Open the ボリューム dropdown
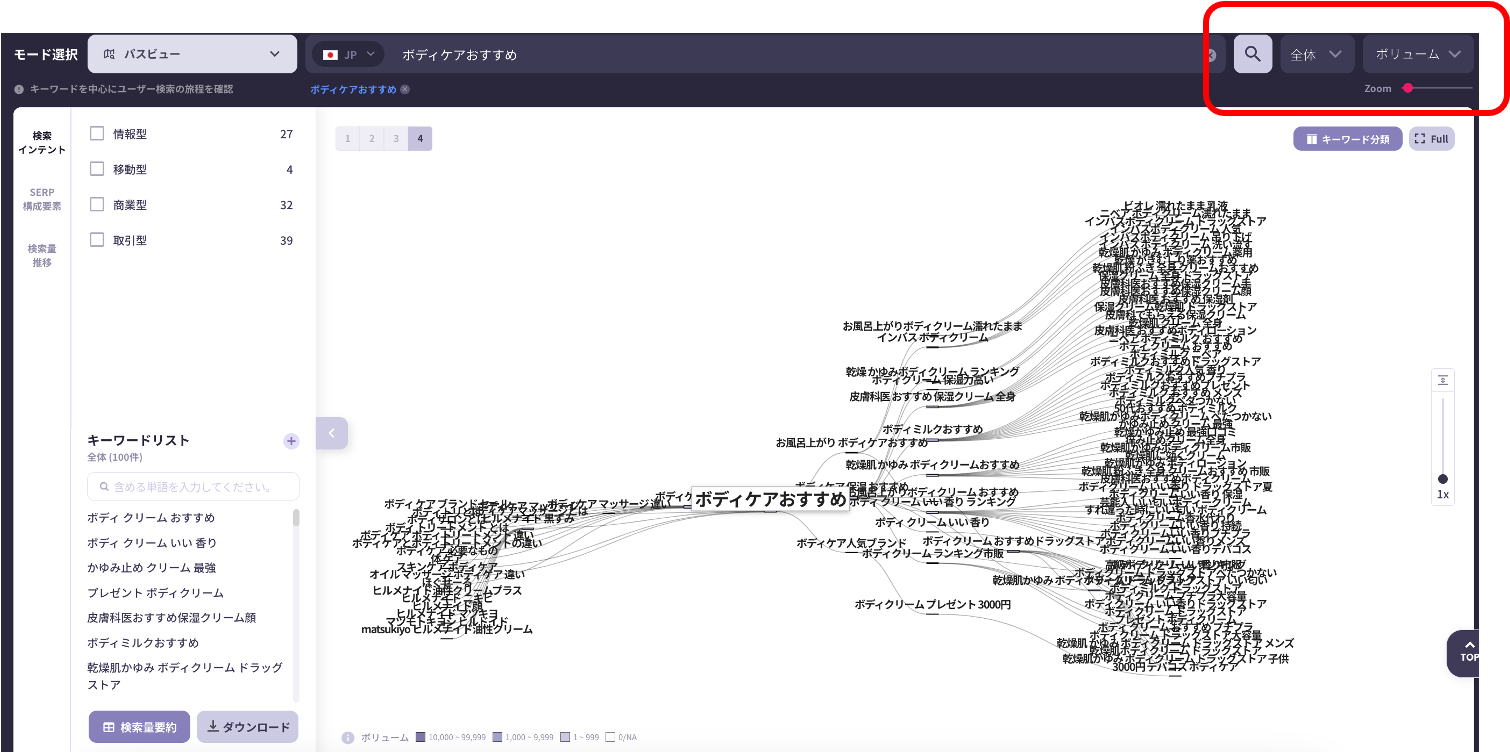The width and height of the screenshot is (1510, 752). pyautogui.click(x=1417, y=55)
